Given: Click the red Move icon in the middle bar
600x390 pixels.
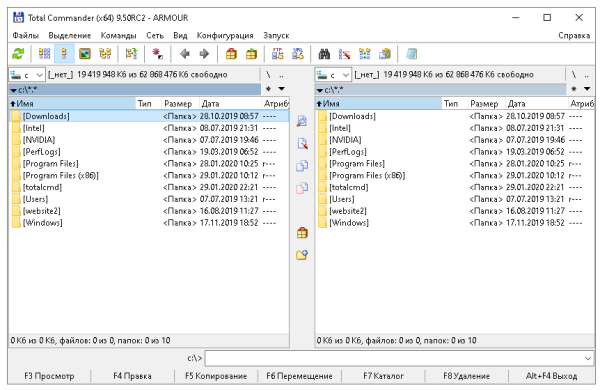Looking at the screenshot, I should tap(302, 188).
